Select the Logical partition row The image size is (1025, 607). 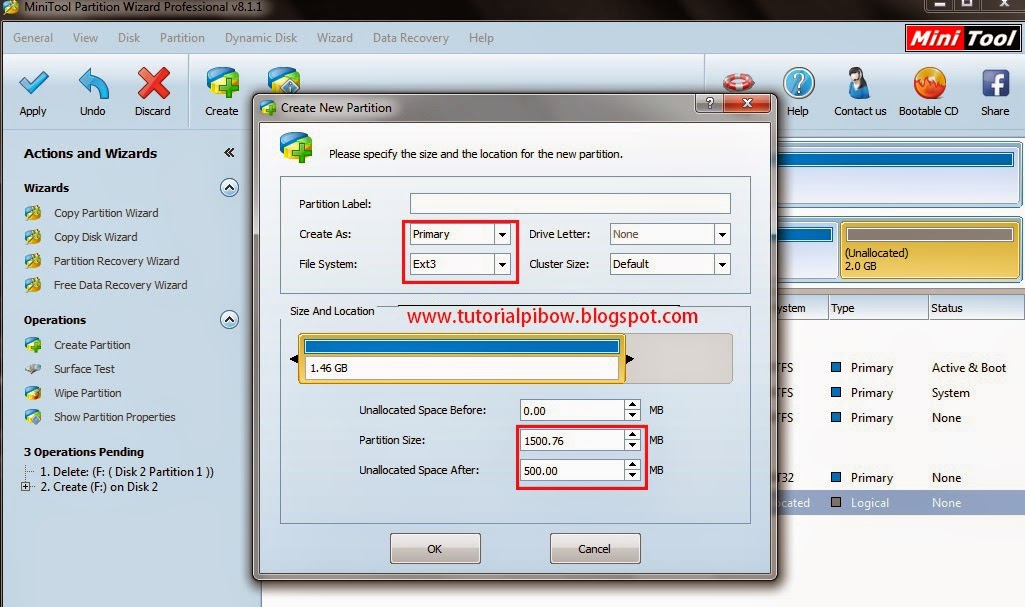click(x=899, y=502)
